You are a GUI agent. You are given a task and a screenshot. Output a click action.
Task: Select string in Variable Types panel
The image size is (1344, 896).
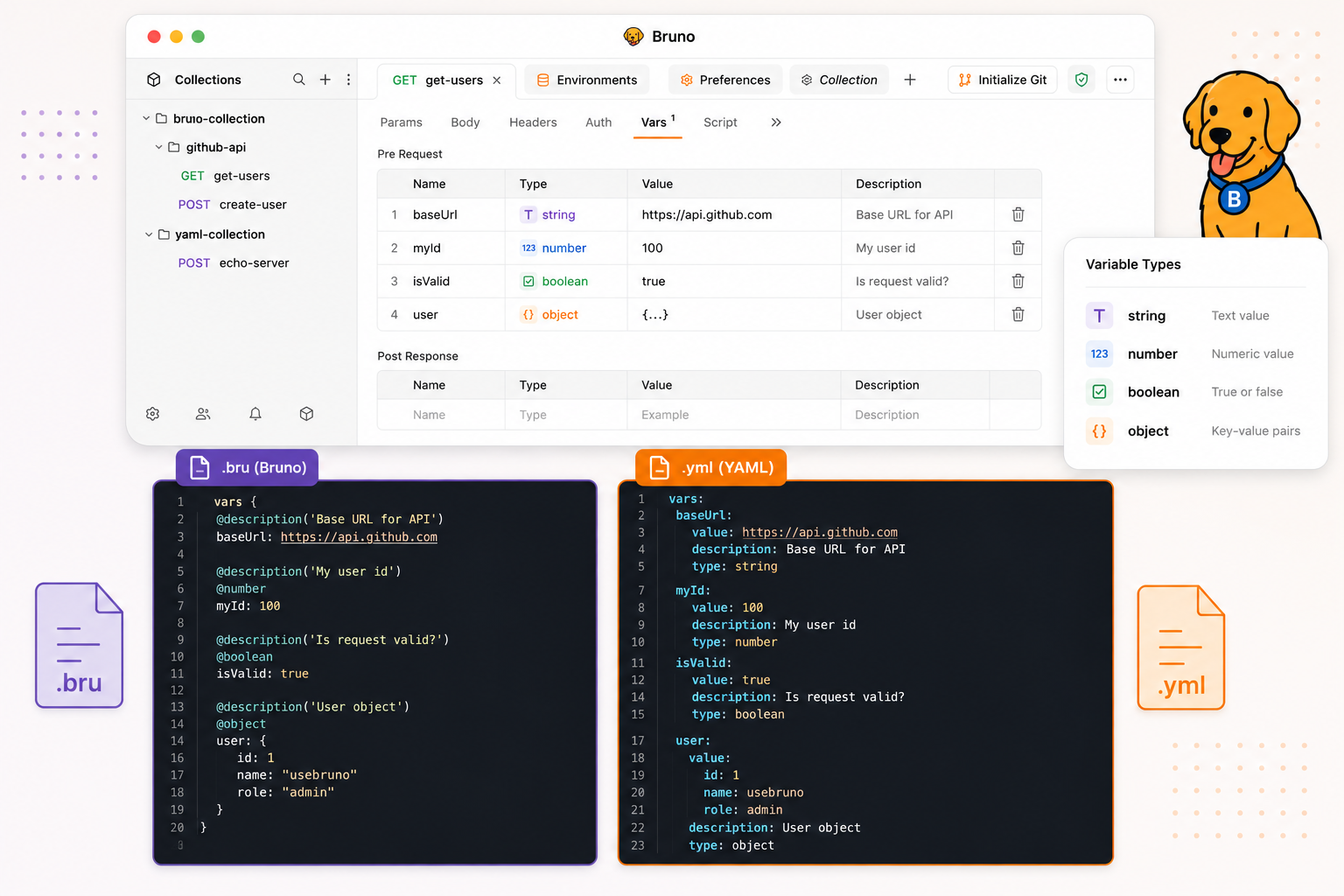[1195, 316]
